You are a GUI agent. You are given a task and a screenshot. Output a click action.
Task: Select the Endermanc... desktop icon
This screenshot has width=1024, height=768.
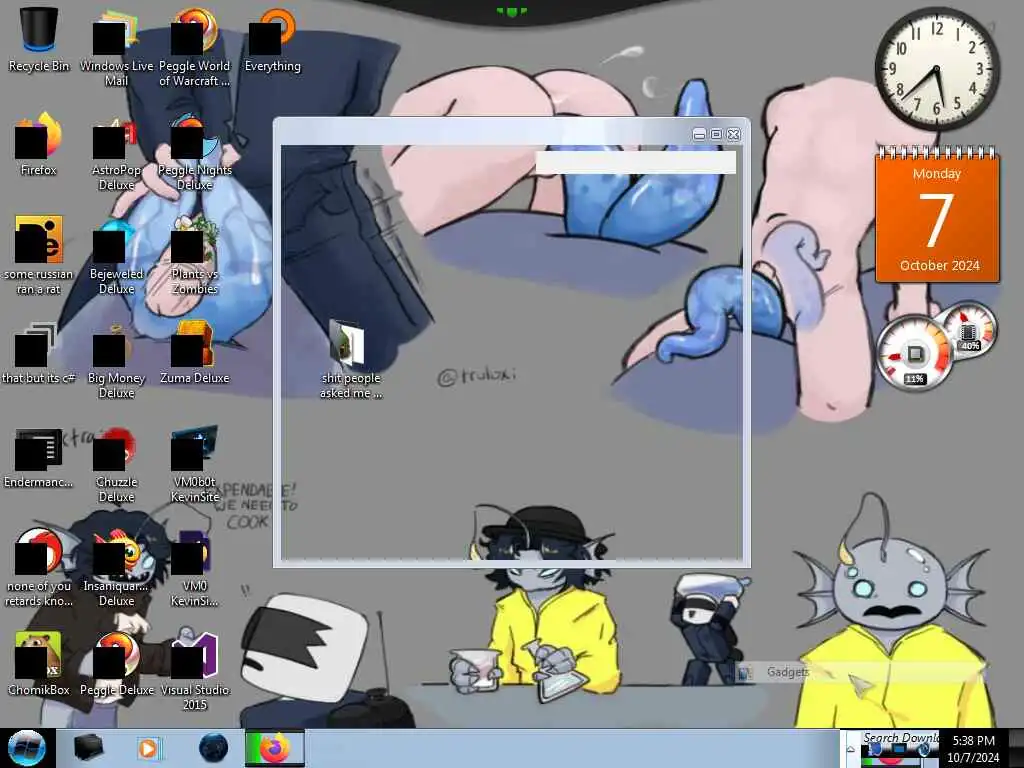coord(39,457)
